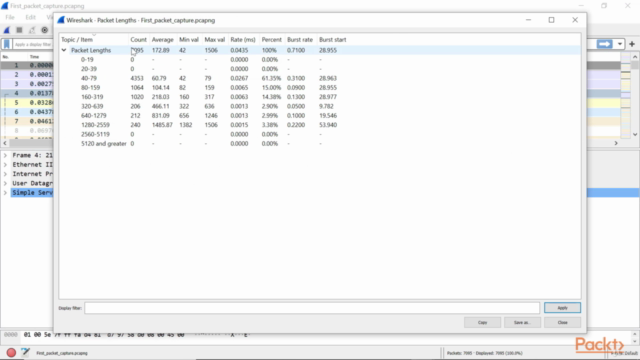Viewport: 640px width, 360px height.
Task: Open the filter history dropdown arrow
Action: pyautogui.click(x=620, y=44)
